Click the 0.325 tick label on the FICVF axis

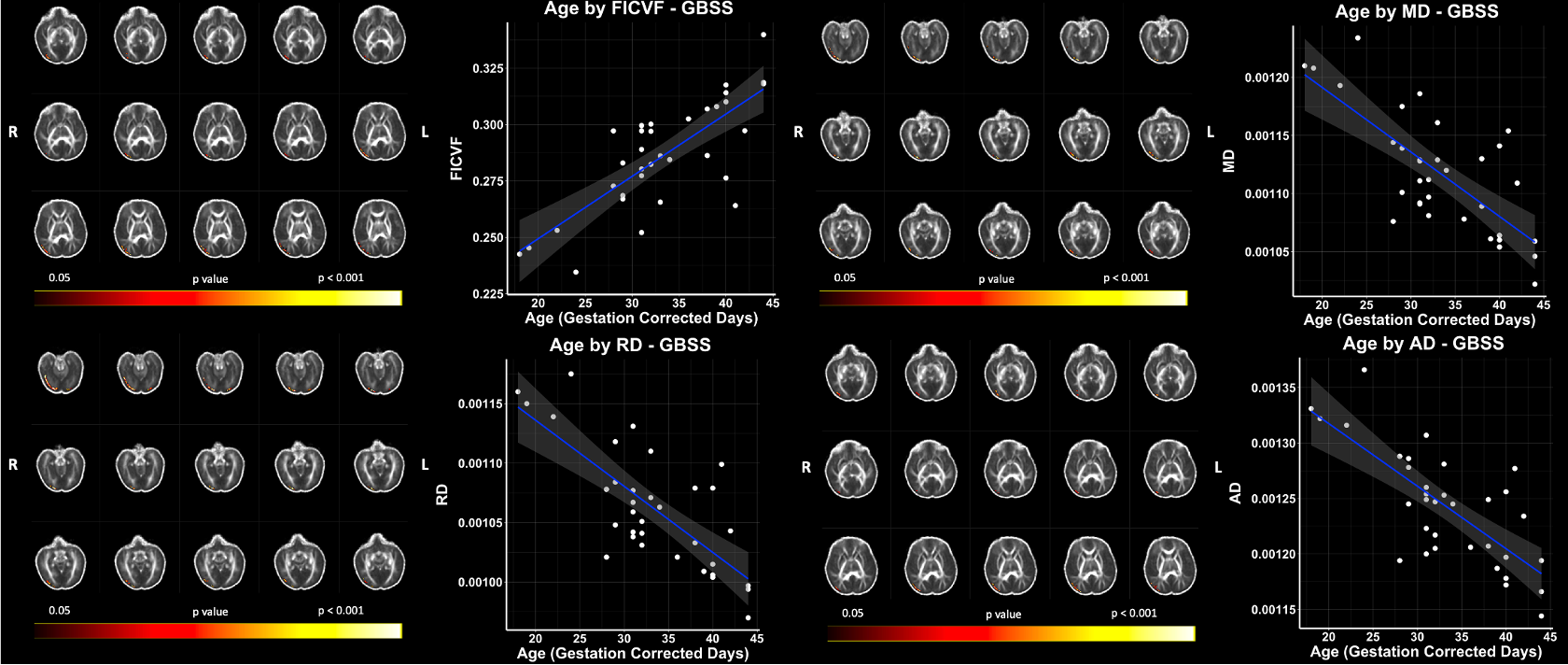tap(487, 69)
